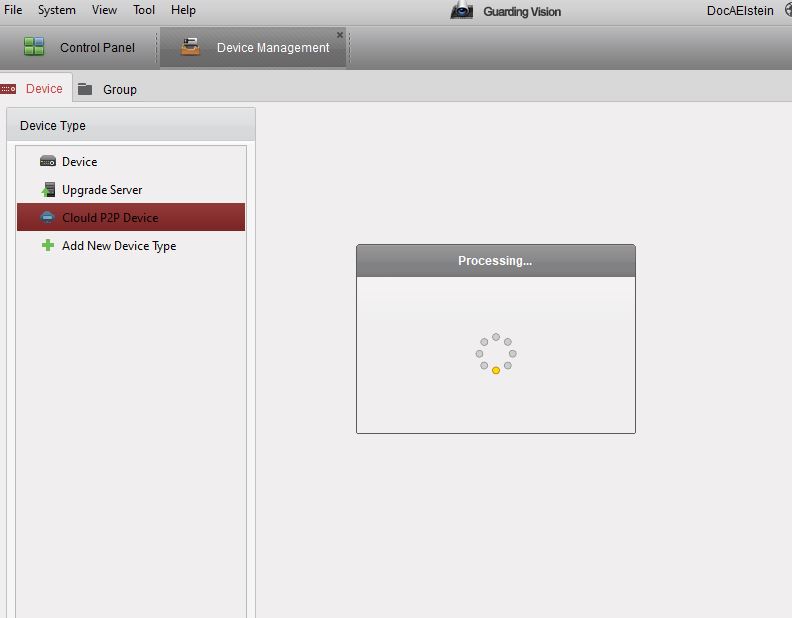Open the View menu
This screenshot has width=792, height=618.
coord(104,10)
